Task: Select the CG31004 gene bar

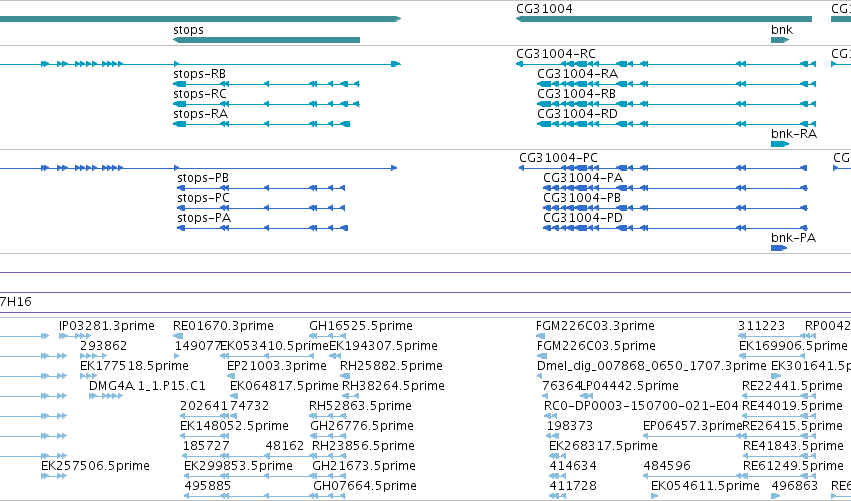Action: (x=664, y=19)
